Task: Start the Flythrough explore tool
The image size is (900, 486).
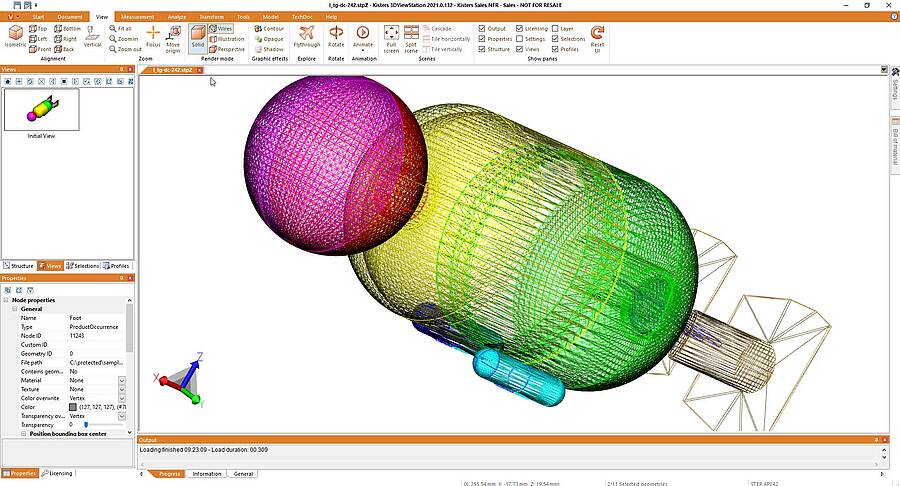Action: click(307, 36)
